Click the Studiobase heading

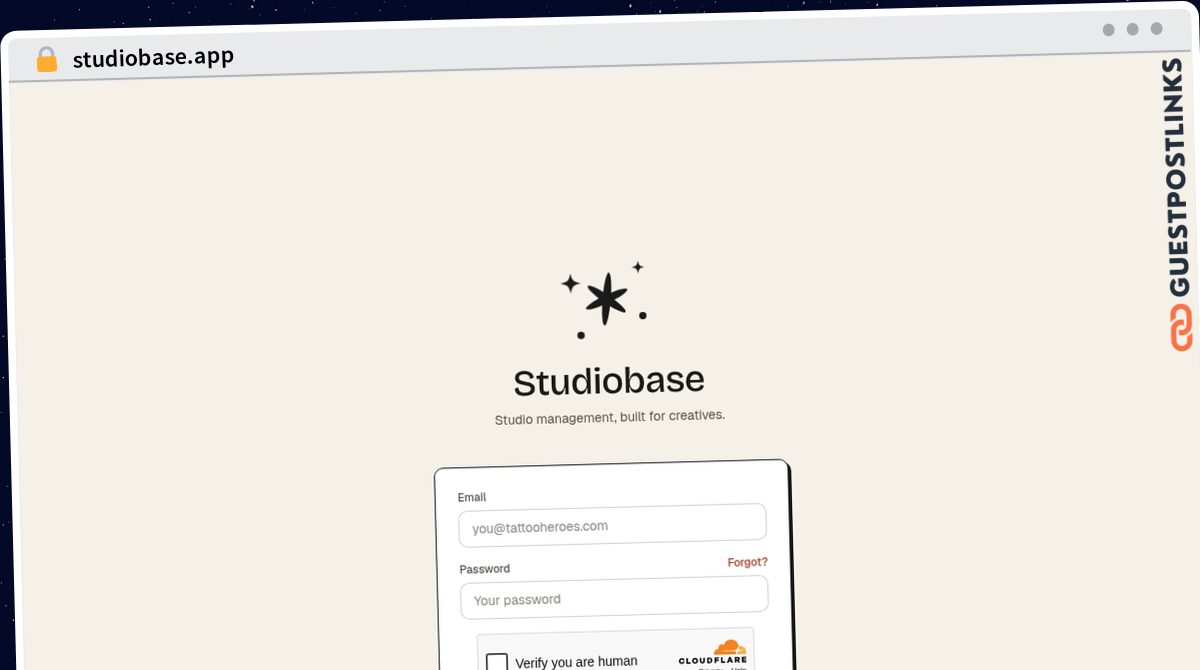pos(609,381)
